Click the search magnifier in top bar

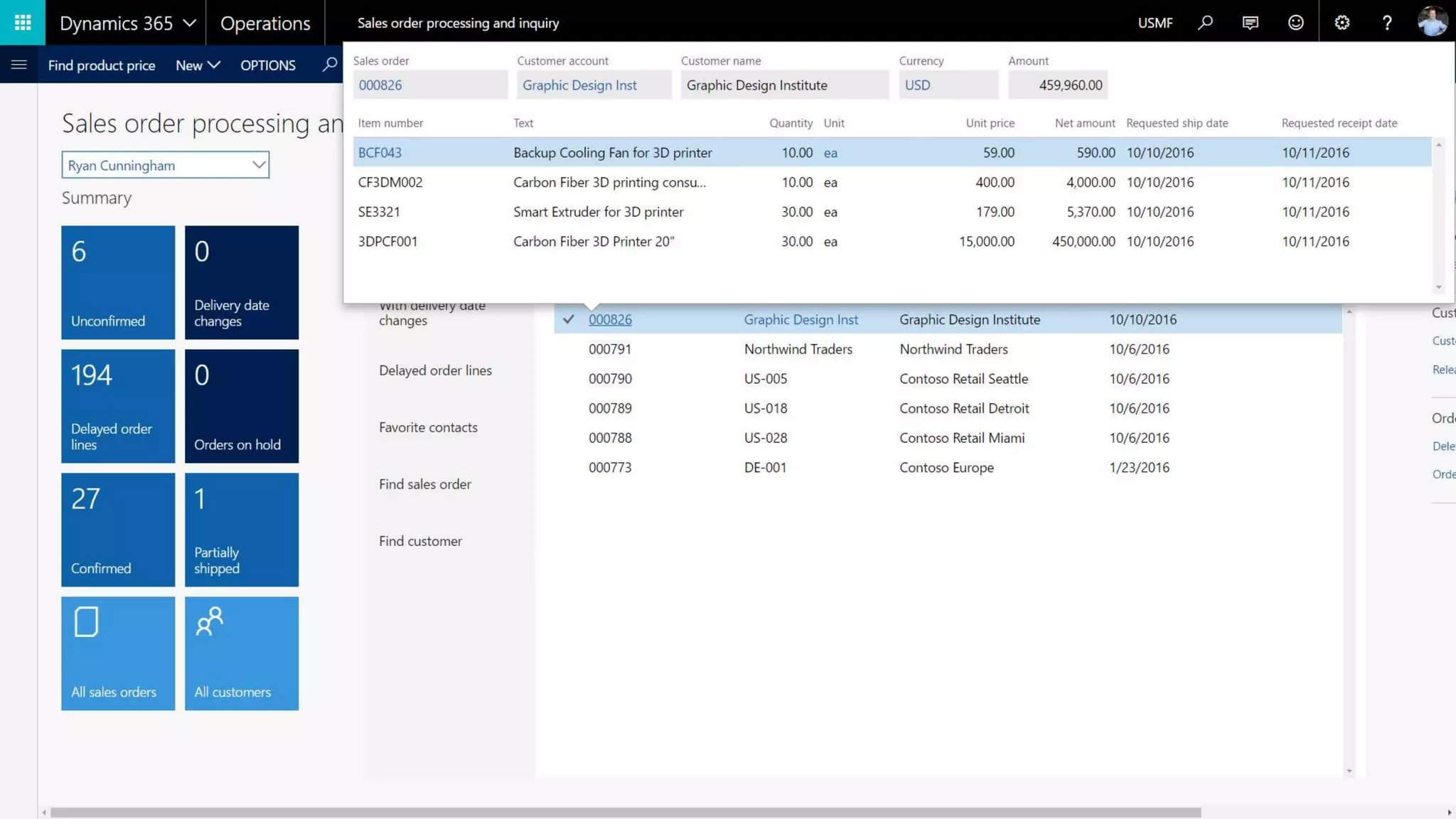pyautogui.click(x=1205, y=23)
